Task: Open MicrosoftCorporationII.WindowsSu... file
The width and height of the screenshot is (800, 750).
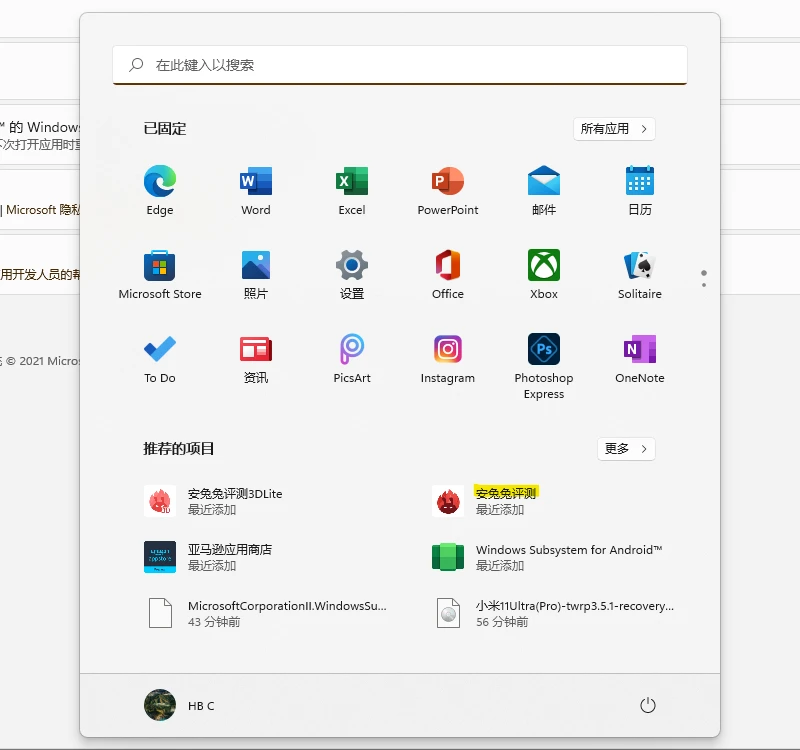Action: pos(265,613)
